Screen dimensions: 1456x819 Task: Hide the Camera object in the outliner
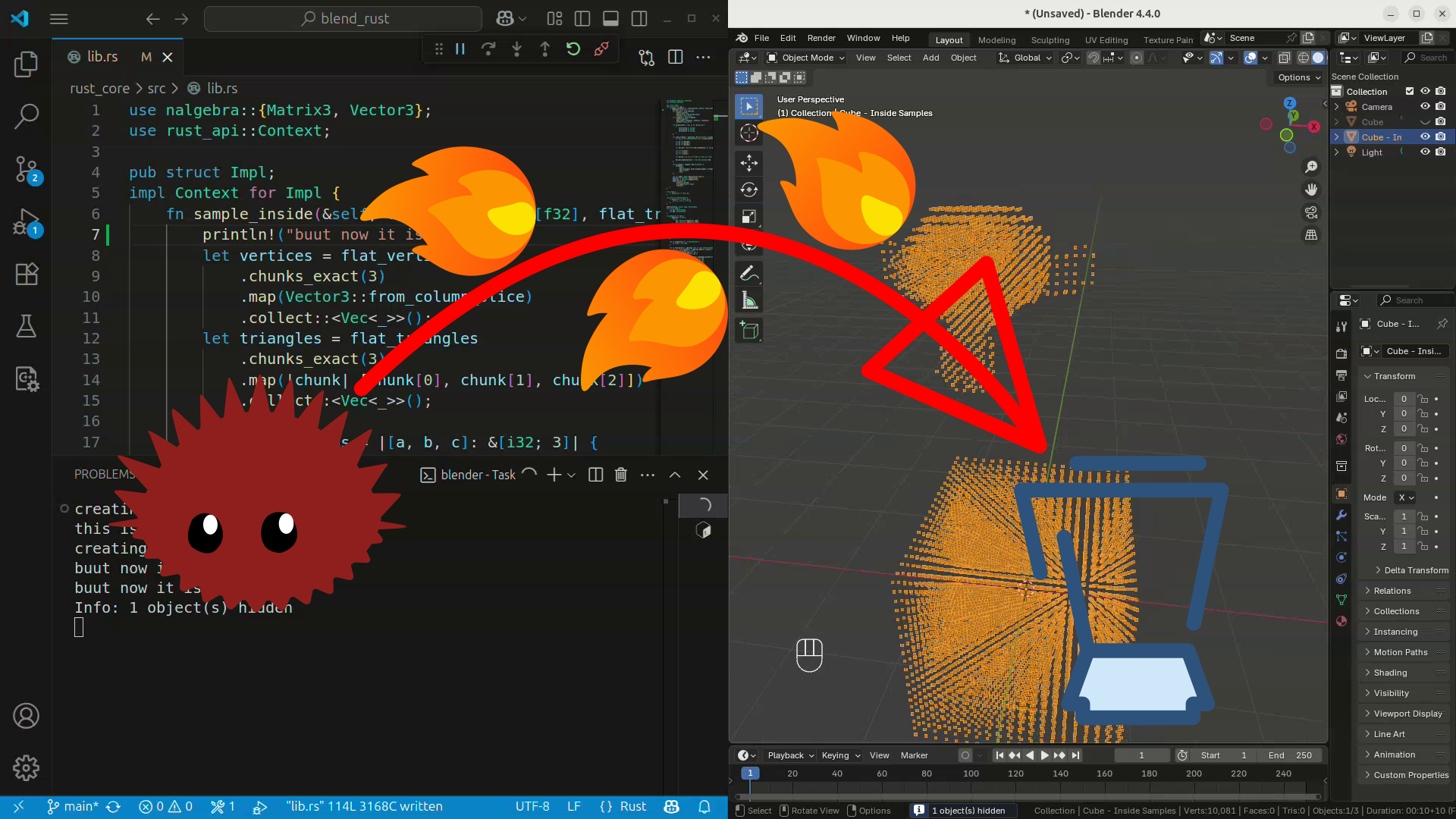tap(1425, 106)
